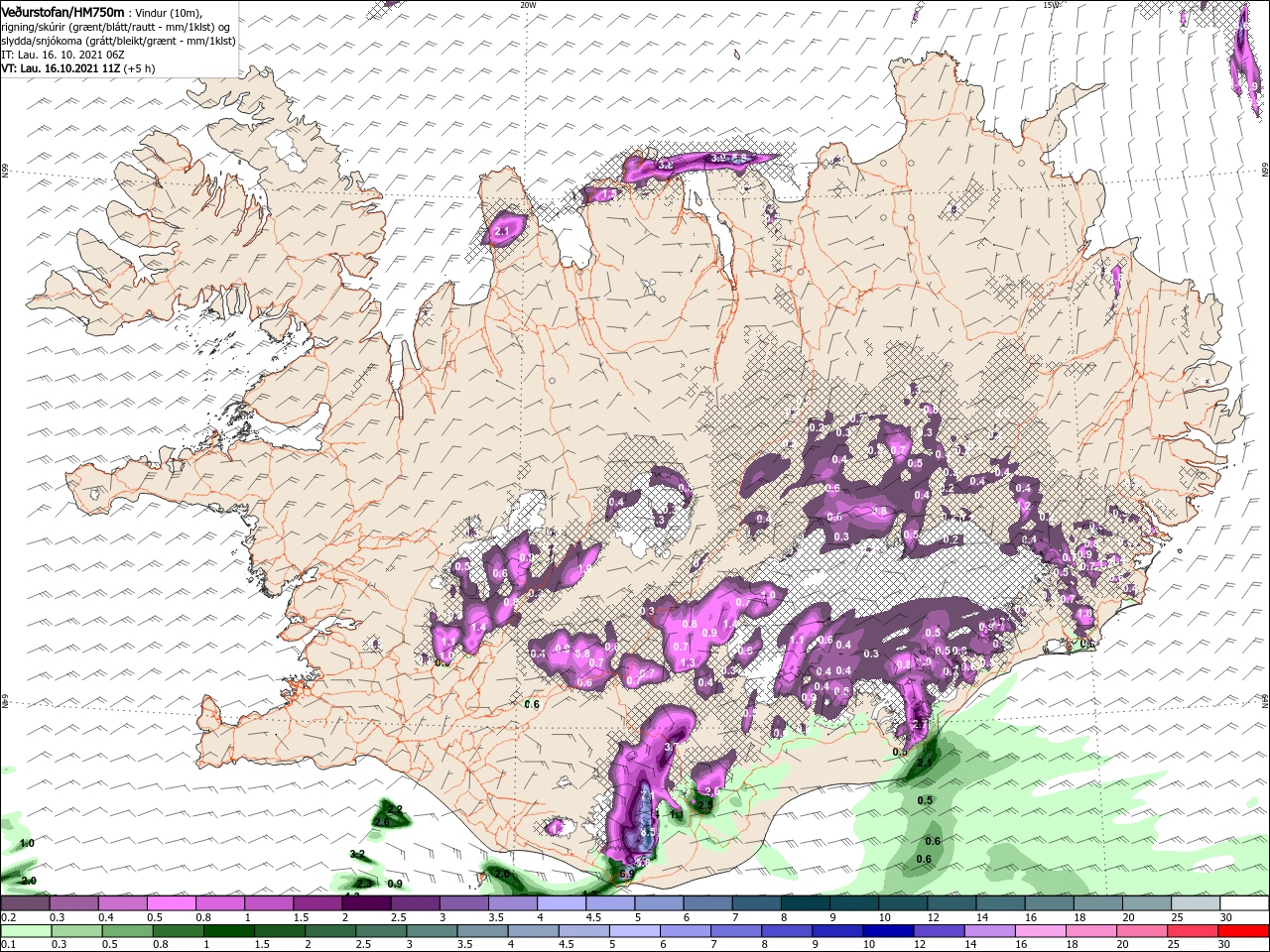
Task: Click the 'Vindur (10m)' text in header
Action: coord(168,12)
